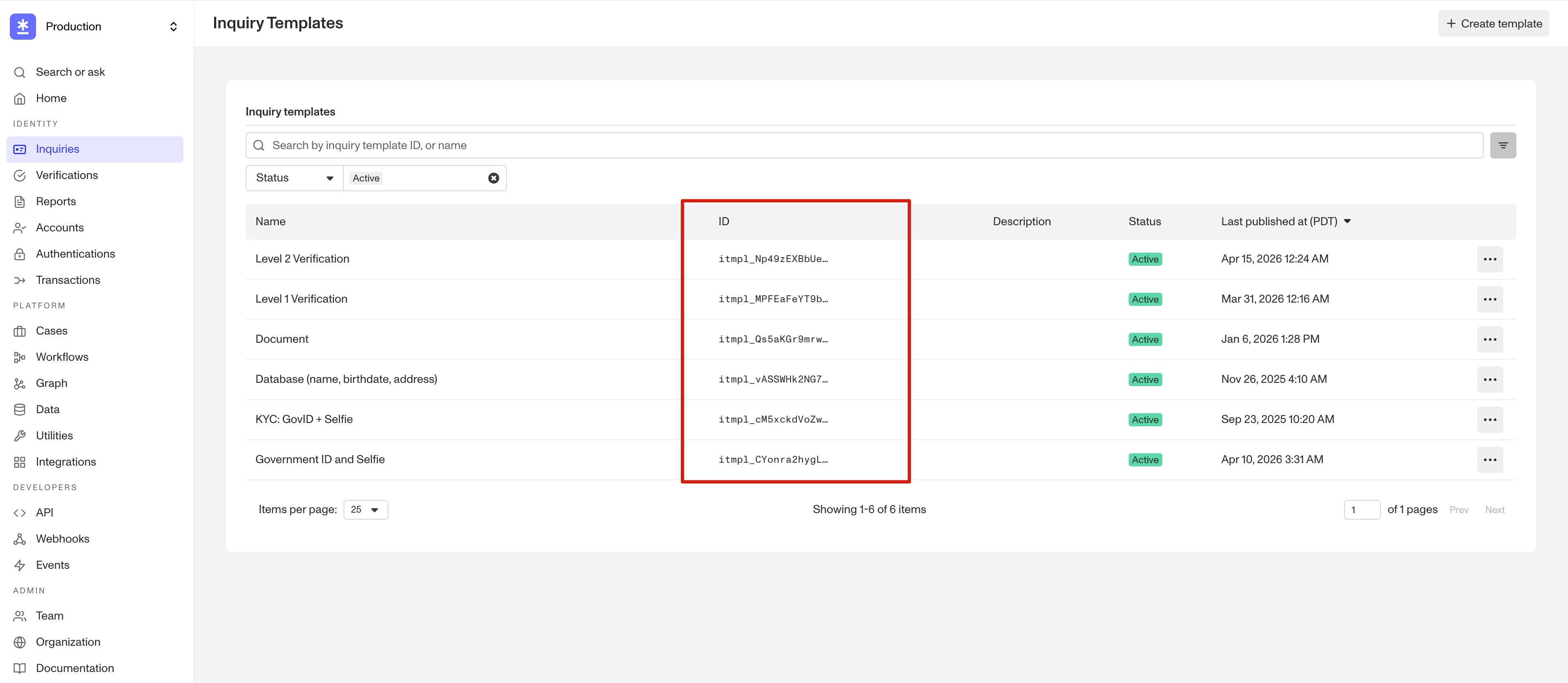
Task: Click the Data database icon
Action: pyautogui.click(x=20, y=410)
